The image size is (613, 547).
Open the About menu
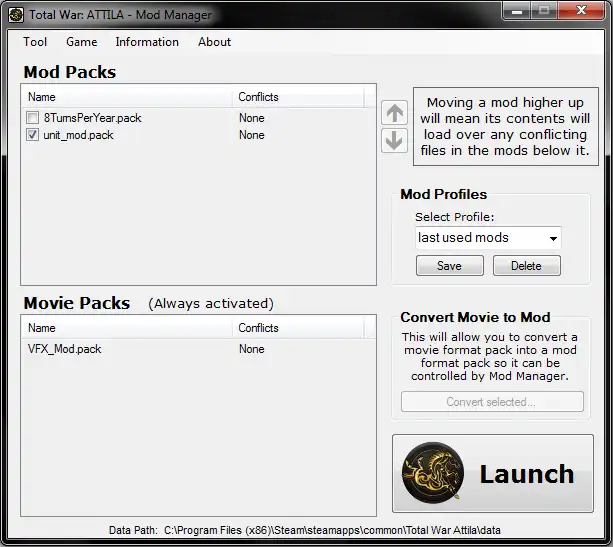click(x=214, y=42)
